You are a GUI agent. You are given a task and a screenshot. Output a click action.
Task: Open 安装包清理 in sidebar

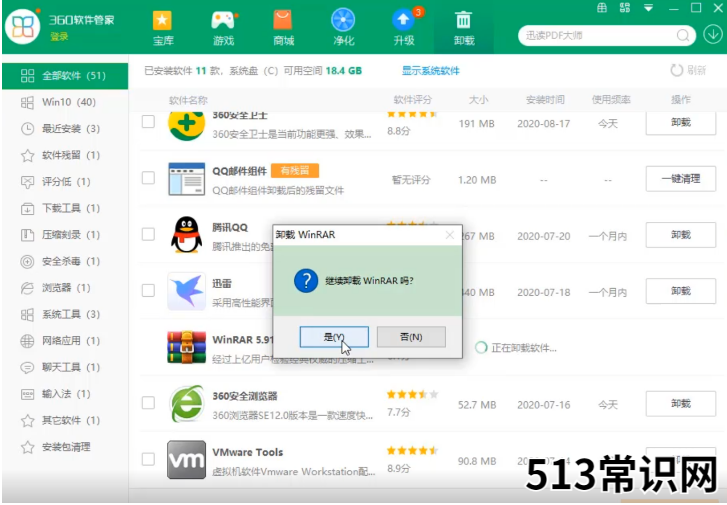point(65,447)
